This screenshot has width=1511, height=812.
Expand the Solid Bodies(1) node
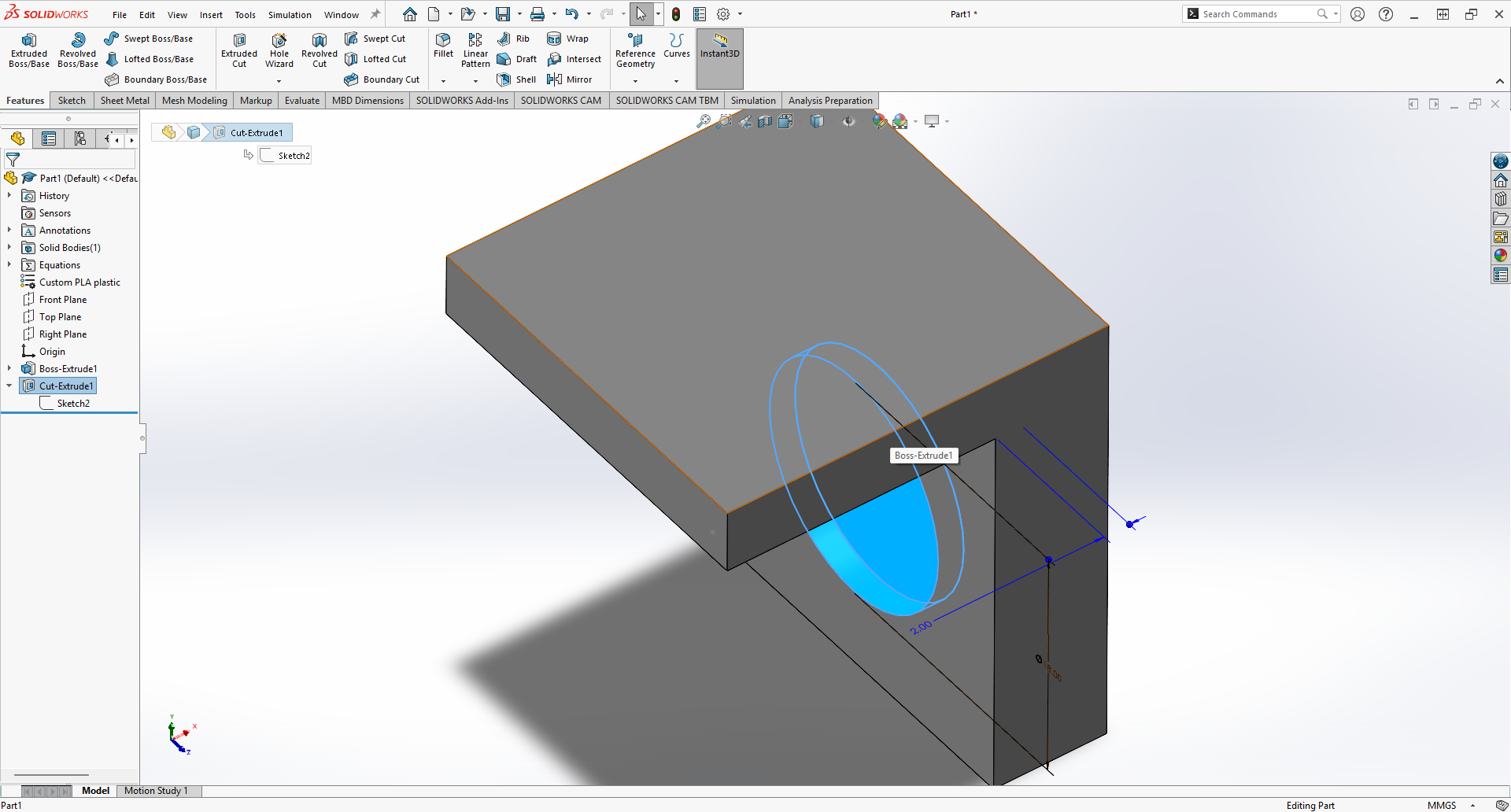[x=9, y=247]
